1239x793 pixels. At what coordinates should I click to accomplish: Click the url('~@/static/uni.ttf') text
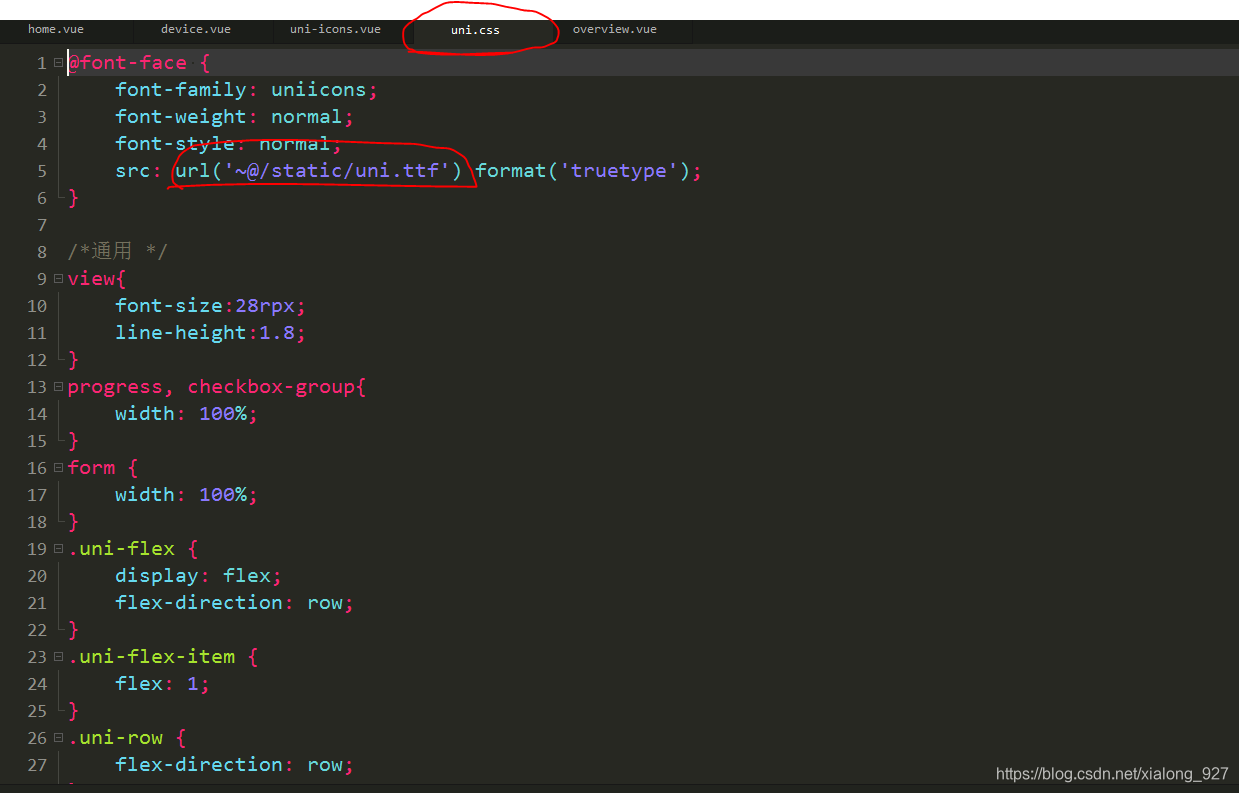click(319, 171)
